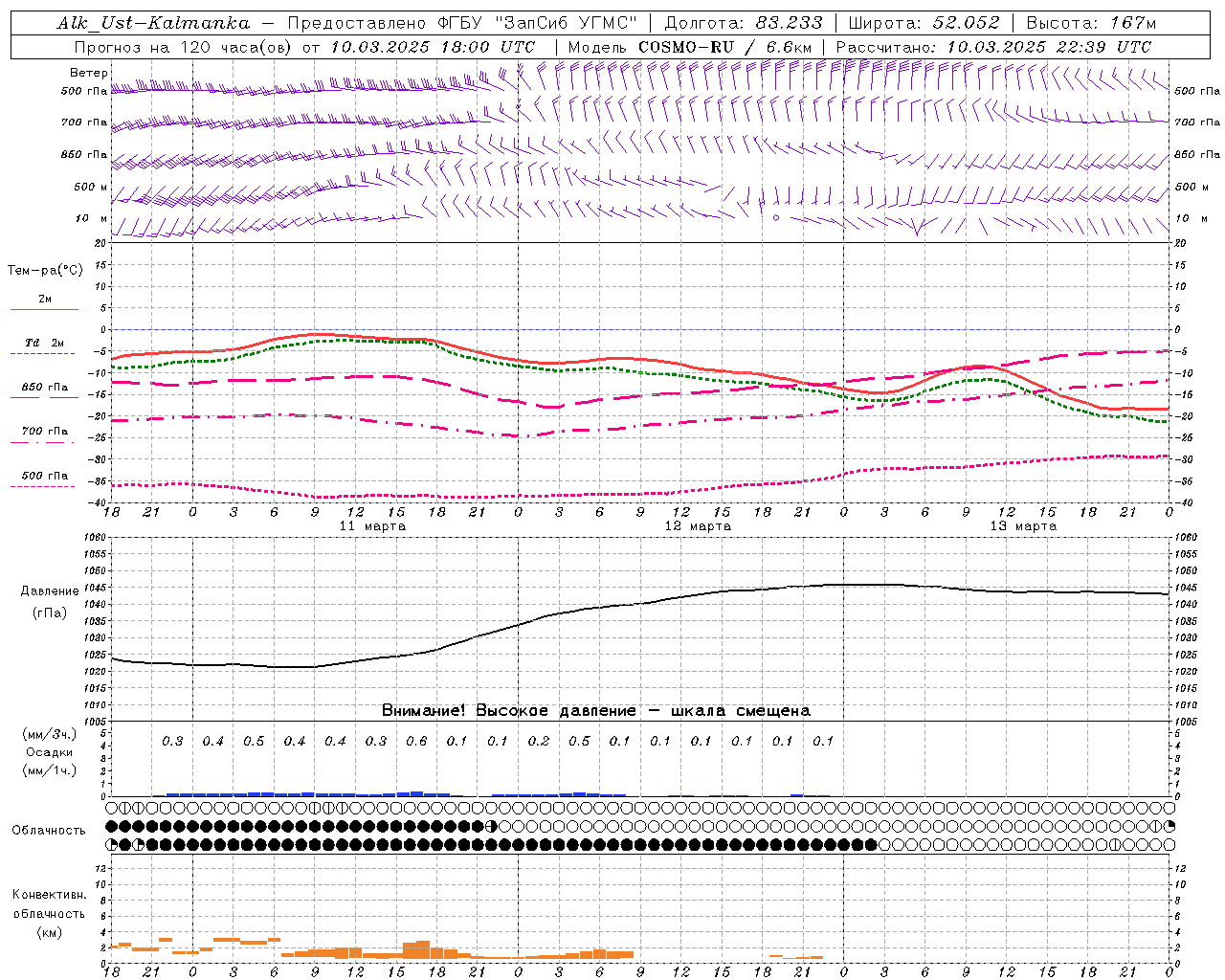1225x980 pixels.
Task: Click the Конвективн. label of the convective cloud panel
Action: pos(49,895)
